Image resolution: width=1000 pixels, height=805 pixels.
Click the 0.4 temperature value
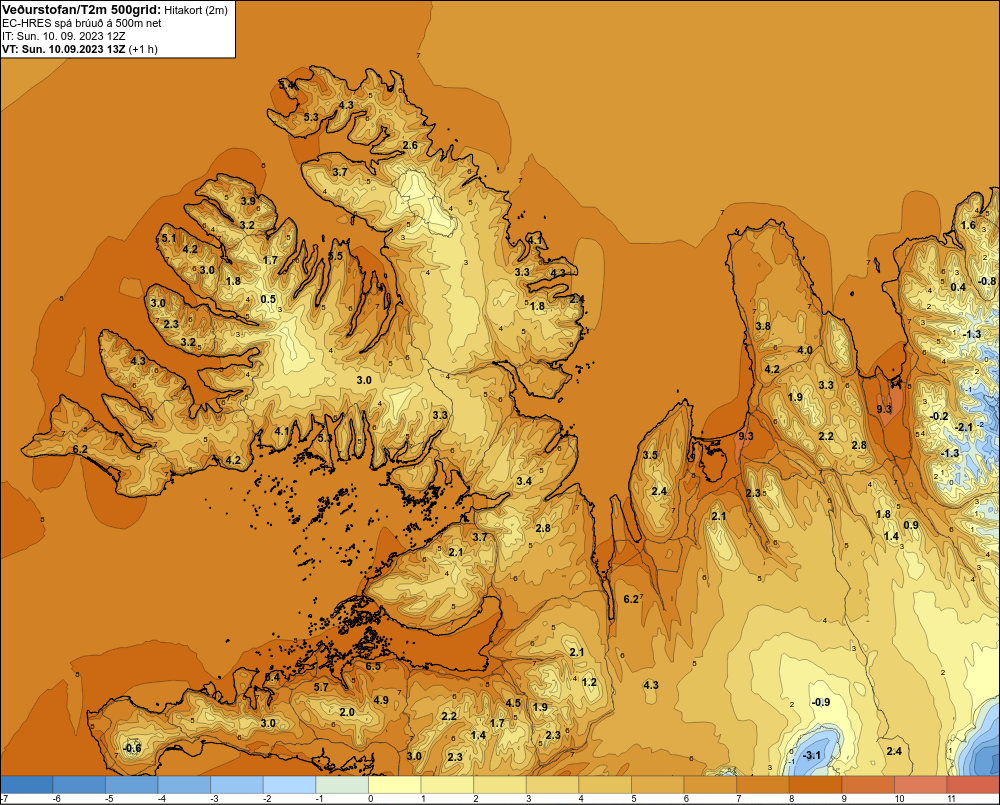pyautogui.click(x=958, y=287)
